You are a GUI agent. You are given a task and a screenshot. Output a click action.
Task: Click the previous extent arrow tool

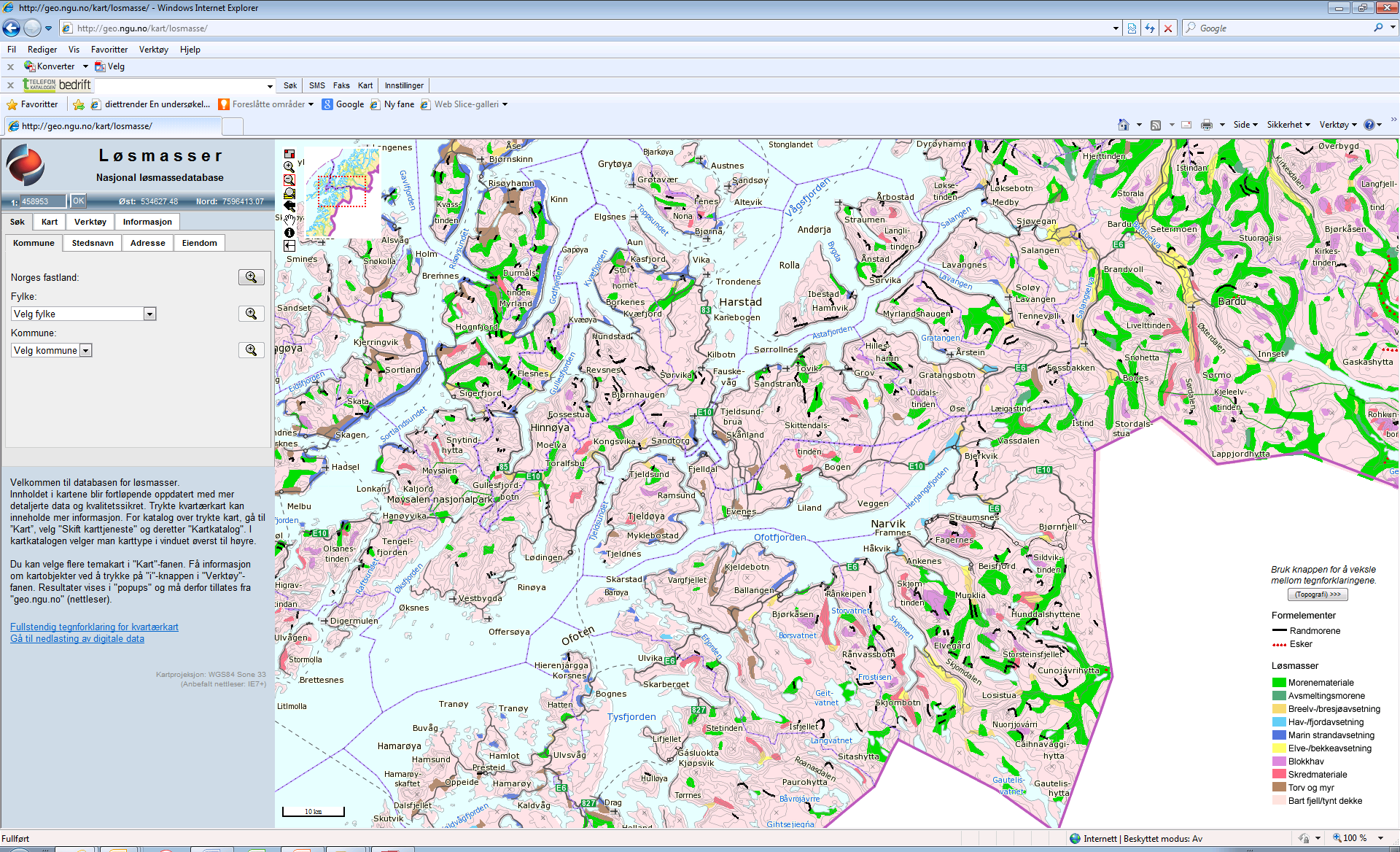(x=289, y=206)
